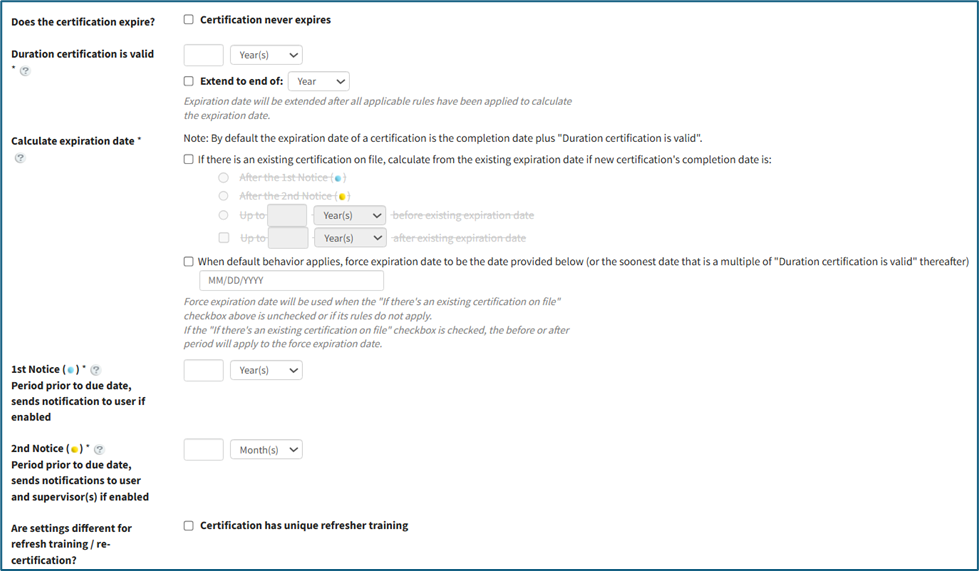Enable force expiration date checkbox

click(x=189, y=262)
